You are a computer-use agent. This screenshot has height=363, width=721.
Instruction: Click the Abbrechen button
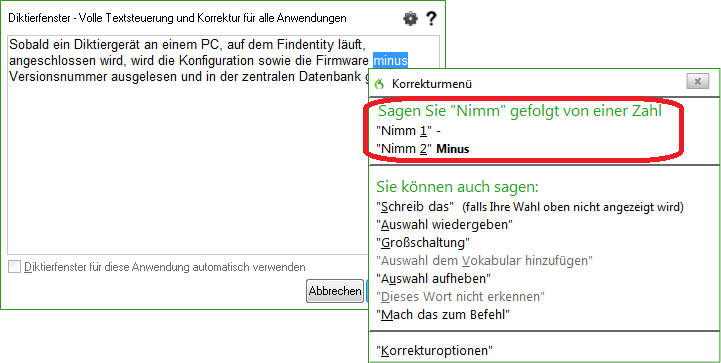point(335,291)
